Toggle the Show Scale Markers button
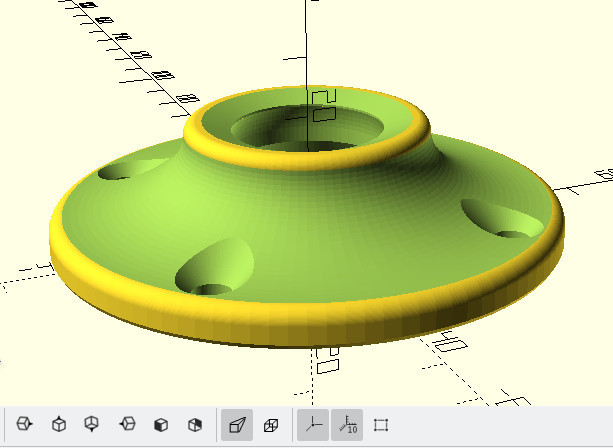Viewport: 613px width, 448px height. (x=347, y=425)
